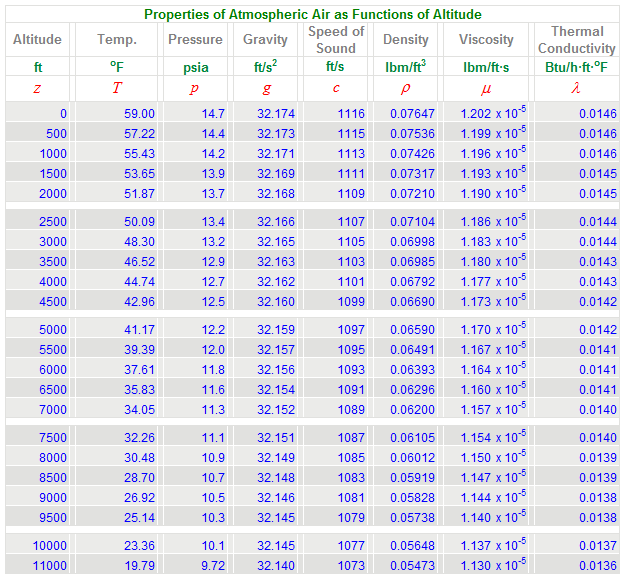Click the red 'λ' conductivity symbol
Image resolution: width=625 pixels, height=579 pixels.
[576, 87]
